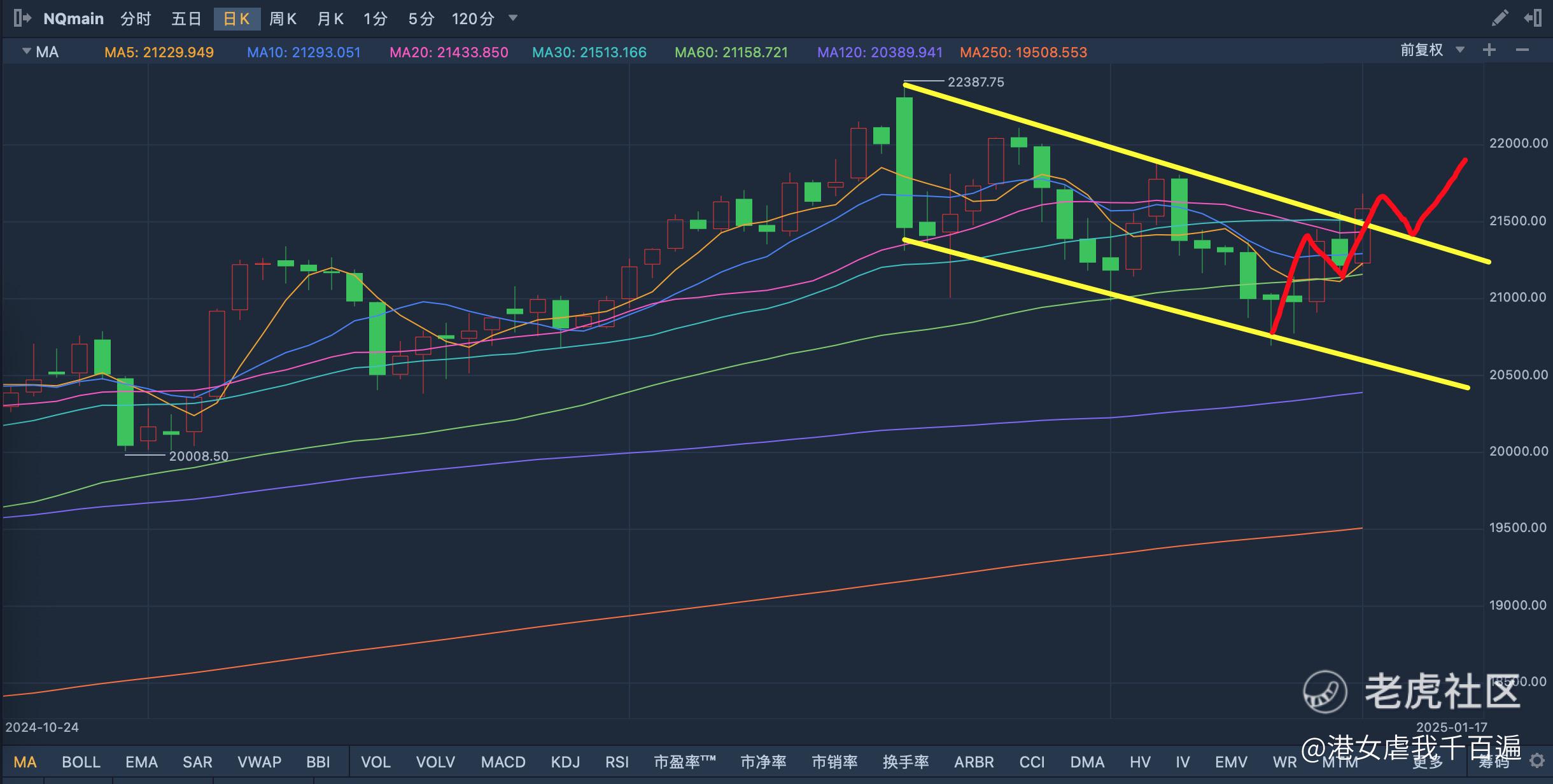Toggle the VWAP indicator
1553x784 pixels.
coord(259,762)
